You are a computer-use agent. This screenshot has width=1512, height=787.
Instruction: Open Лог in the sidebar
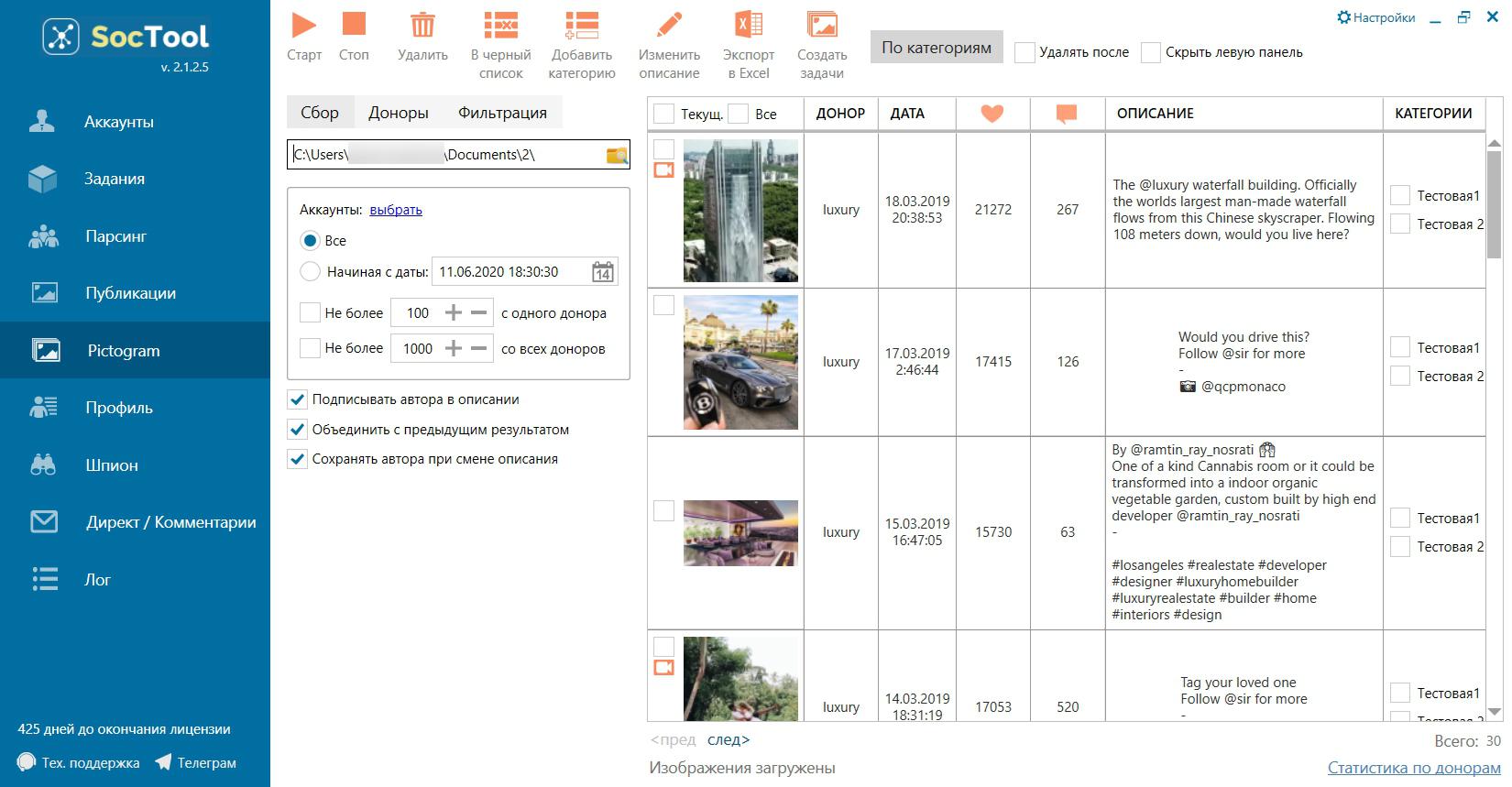[135, 579]
